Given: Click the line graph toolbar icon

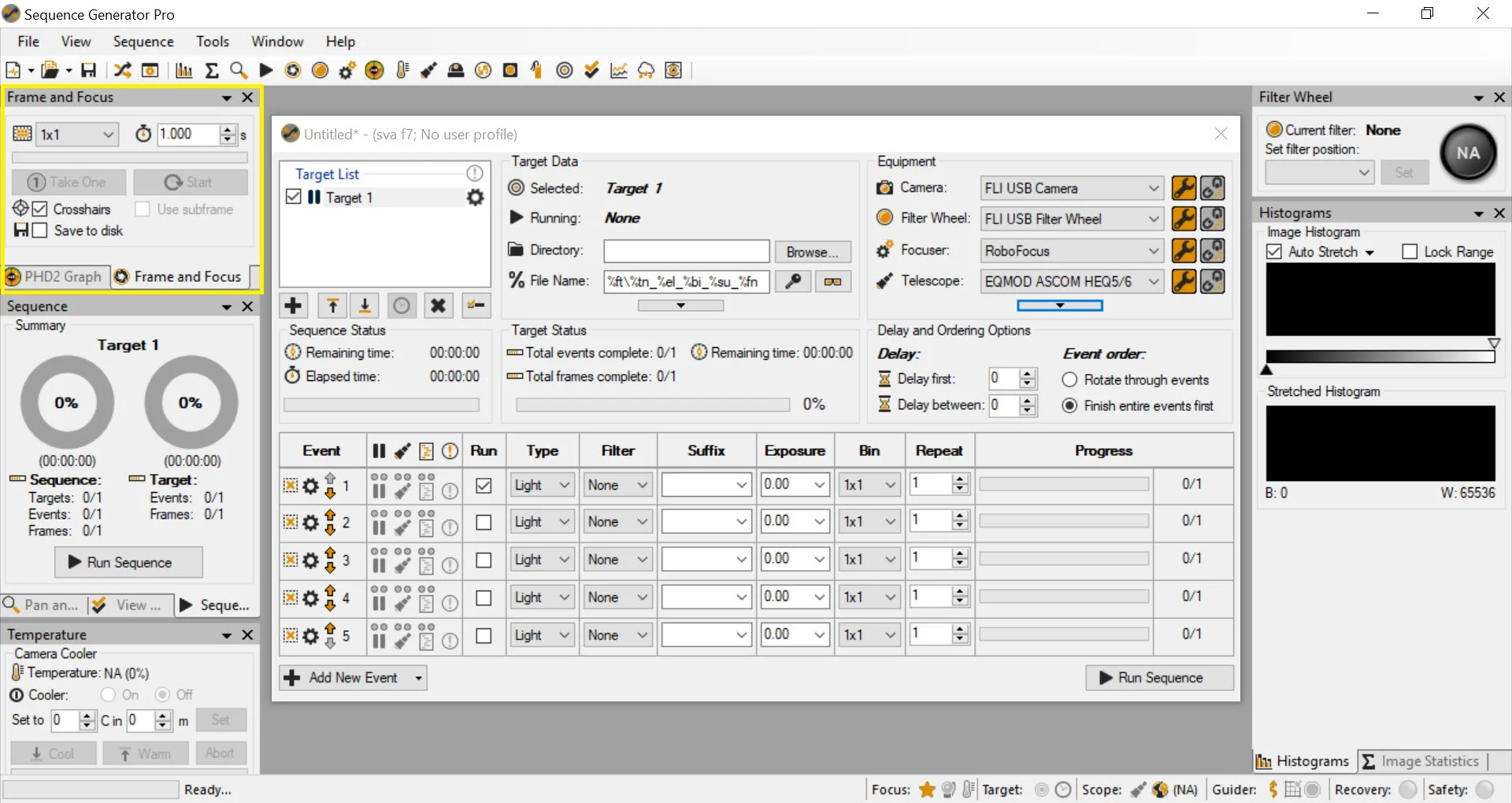Looking at the screenshot, I should (619, 70).
